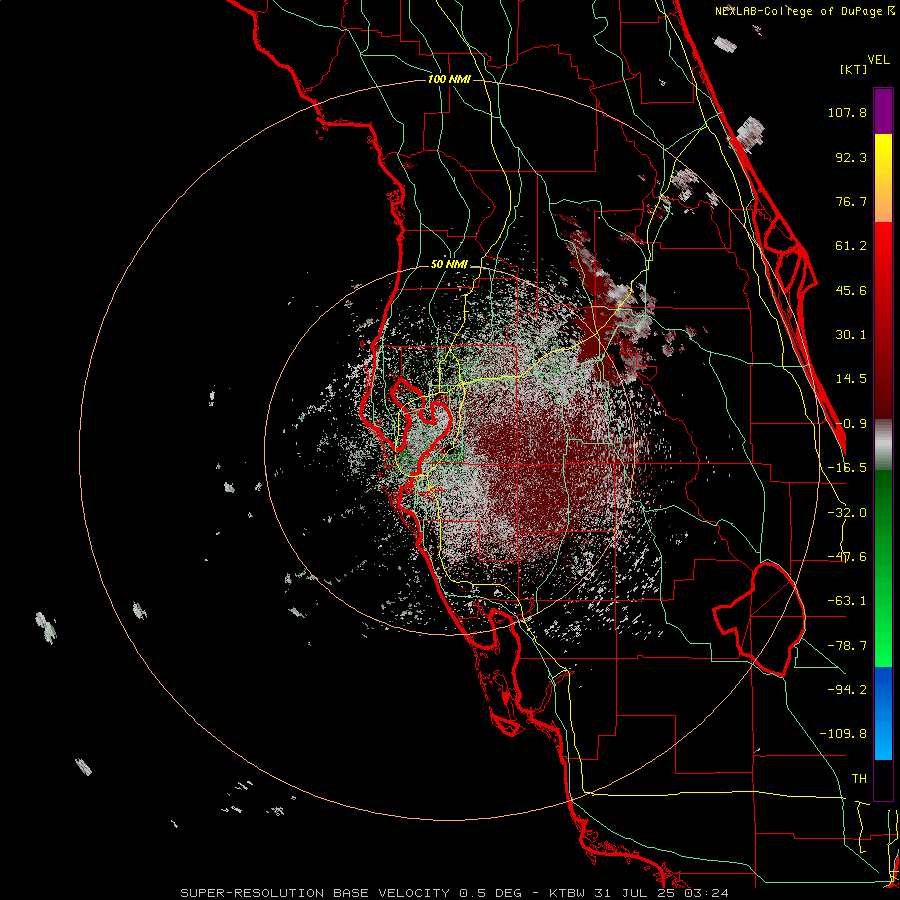Click the NEXLAB-College of DuPage credit text
The image size is (900, 900).
(x=805, y=11)
